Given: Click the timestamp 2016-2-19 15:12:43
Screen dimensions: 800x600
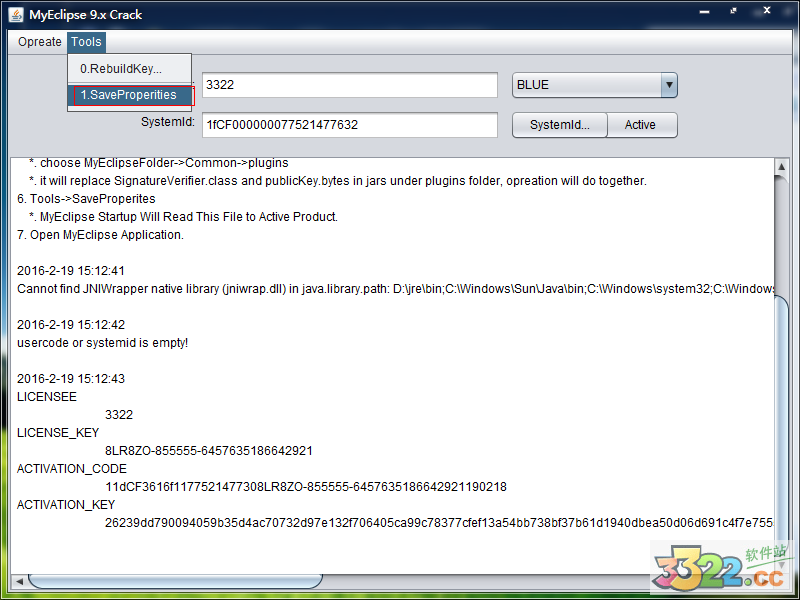Looking at the screenshot, I should [x=71, y=379].
